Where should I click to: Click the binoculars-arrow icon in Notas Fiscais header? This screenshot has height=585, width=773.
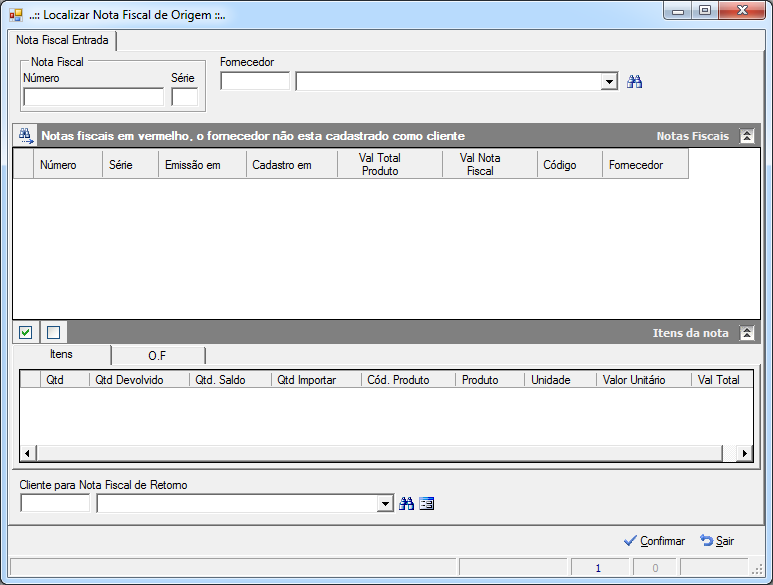[26, 136]
